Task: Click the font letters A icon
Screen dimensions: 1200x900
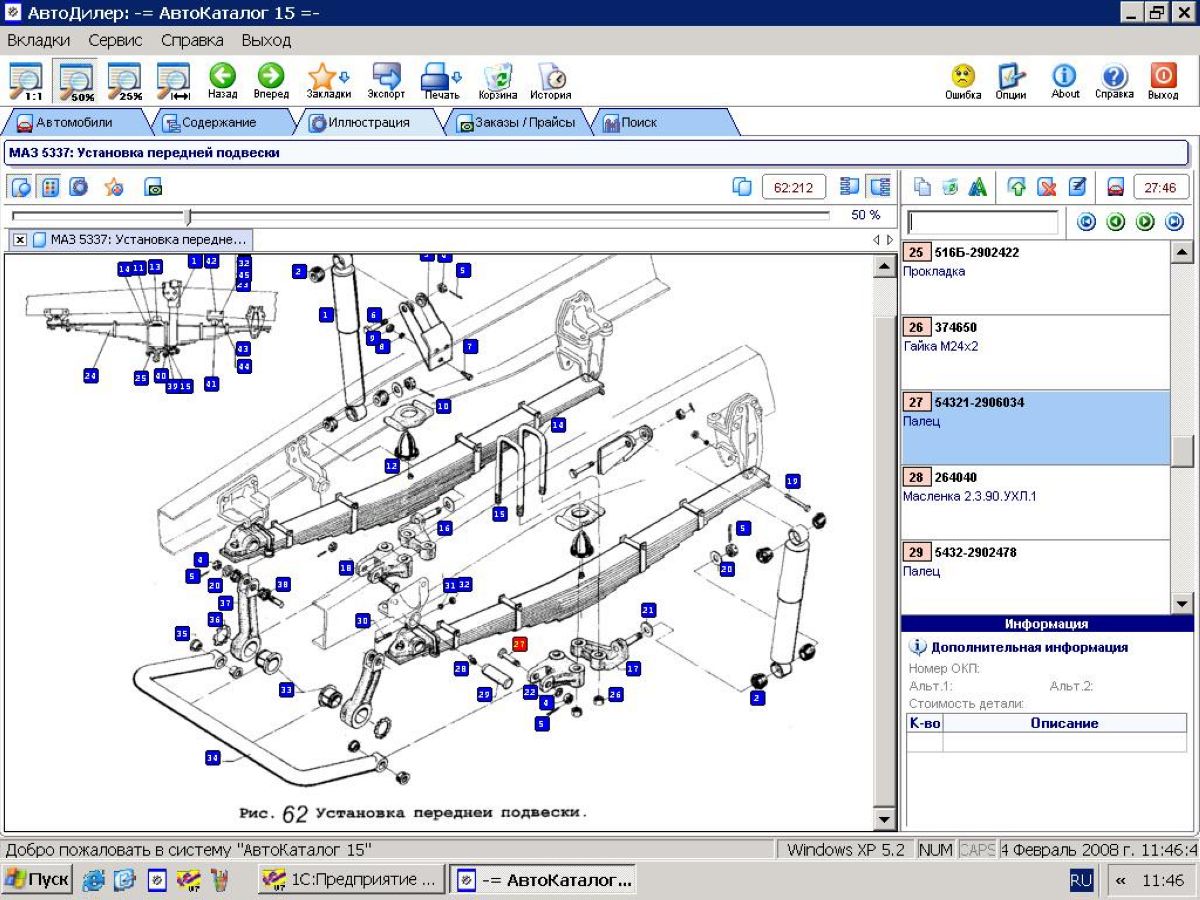Action: (x=978, y=187)
